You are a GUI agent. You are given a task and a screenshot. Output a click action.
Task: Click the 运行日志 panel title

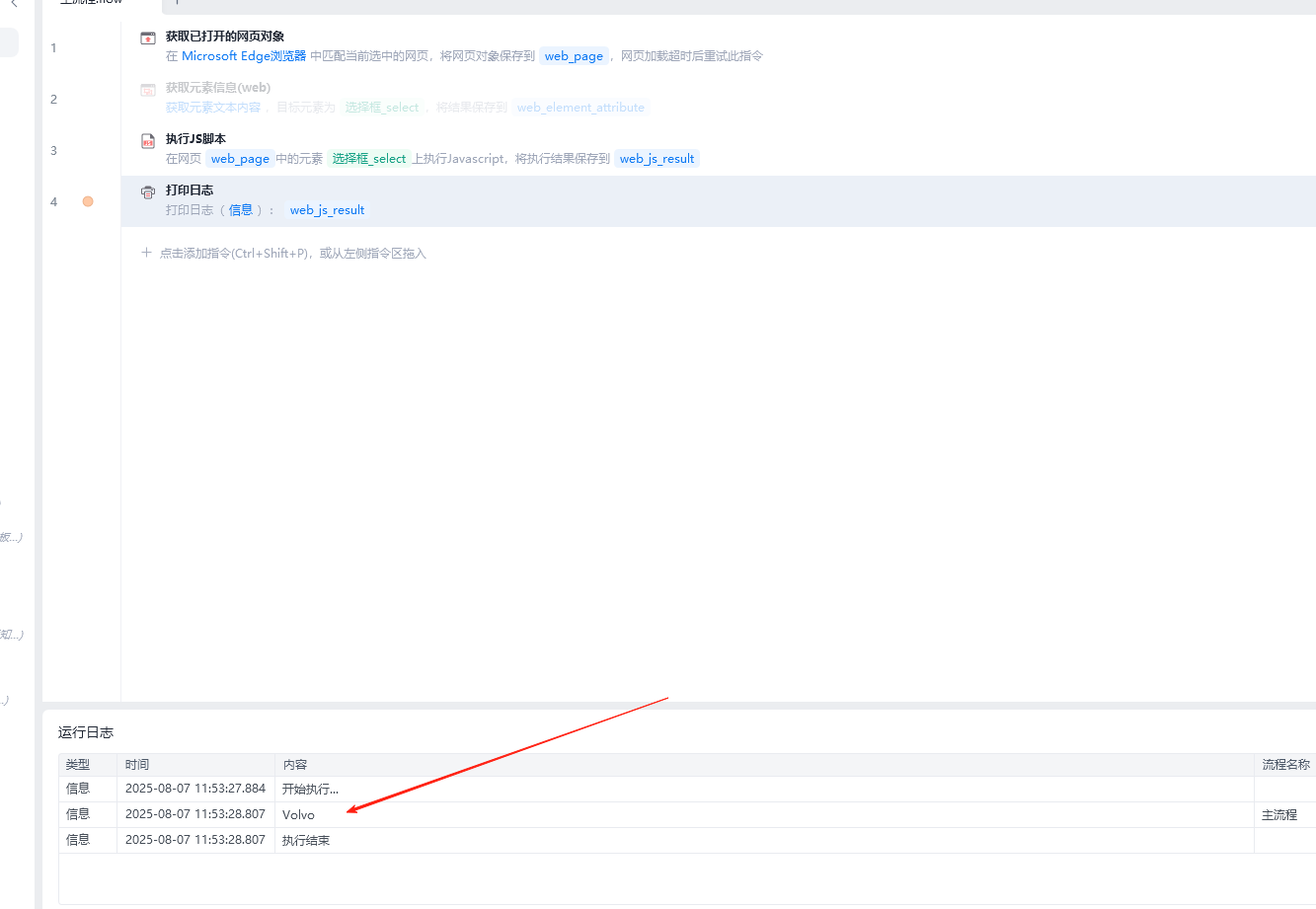click(x=86, y=732)
